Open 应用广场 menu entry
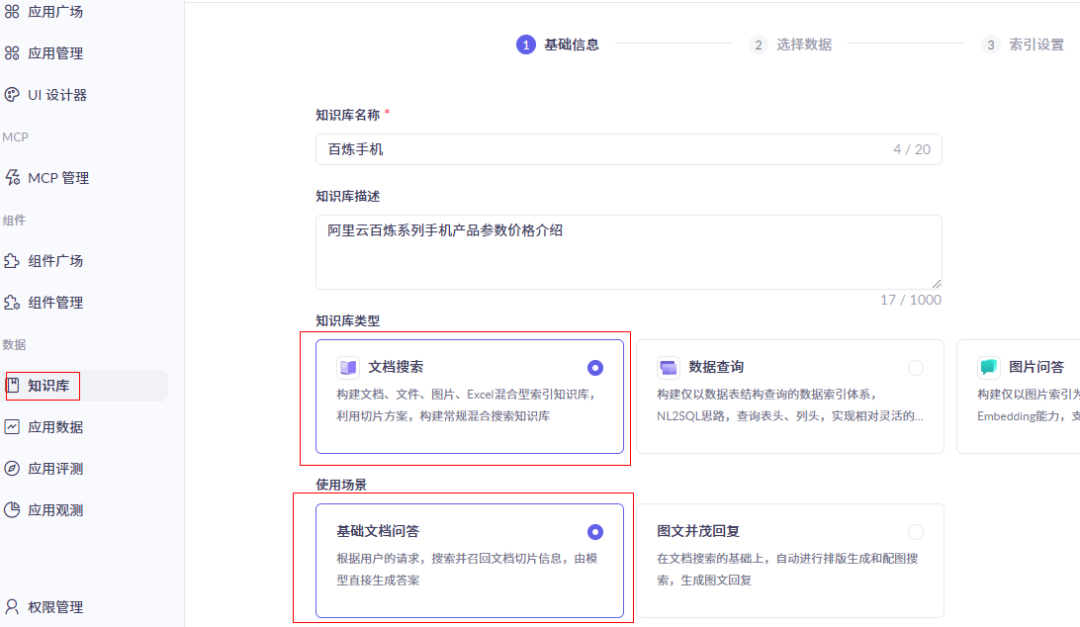 (x=56, y=12)
